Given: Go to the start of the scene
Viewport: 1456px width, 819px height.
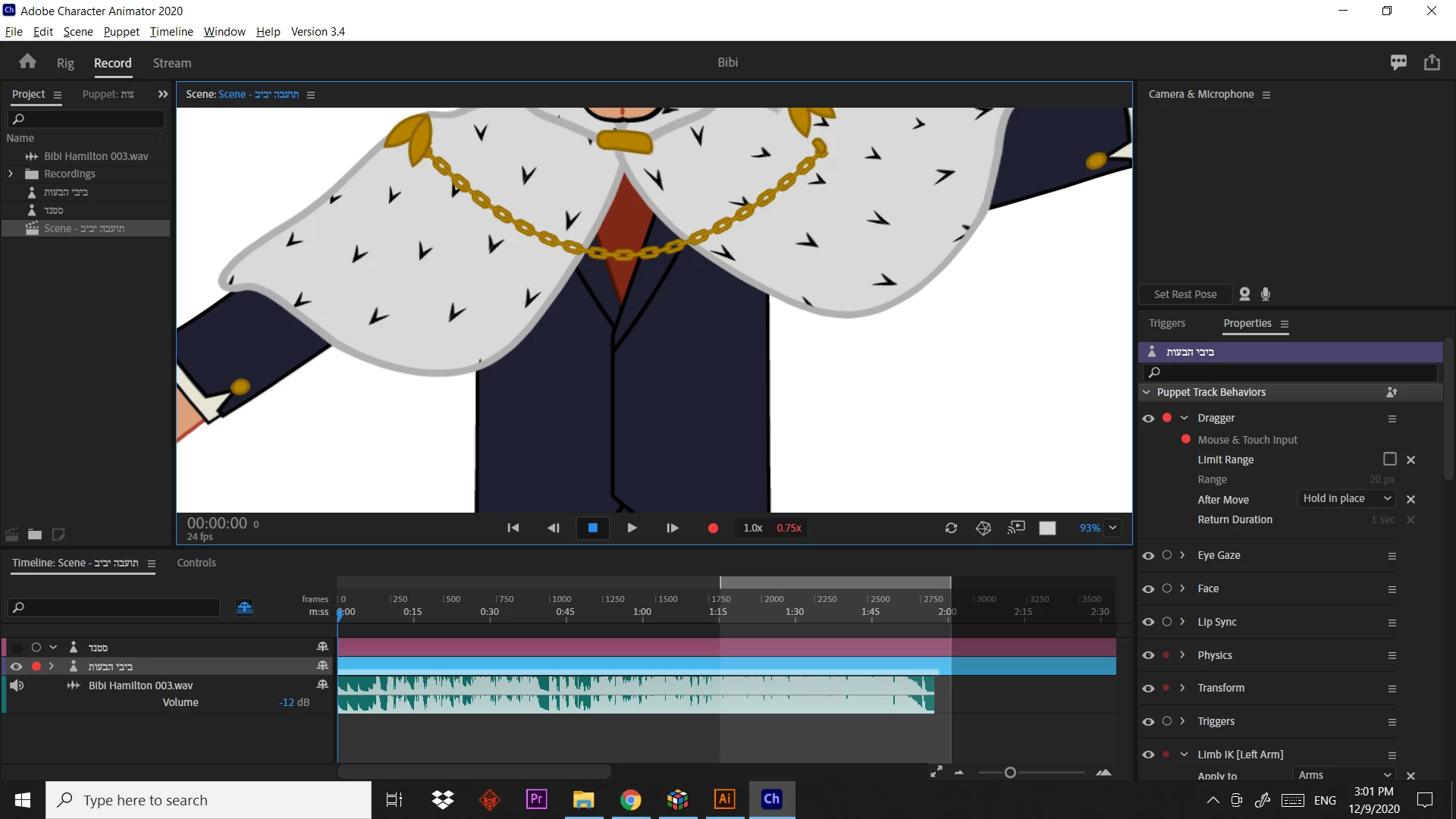Looking at the screenshot, I should [513, 529].
